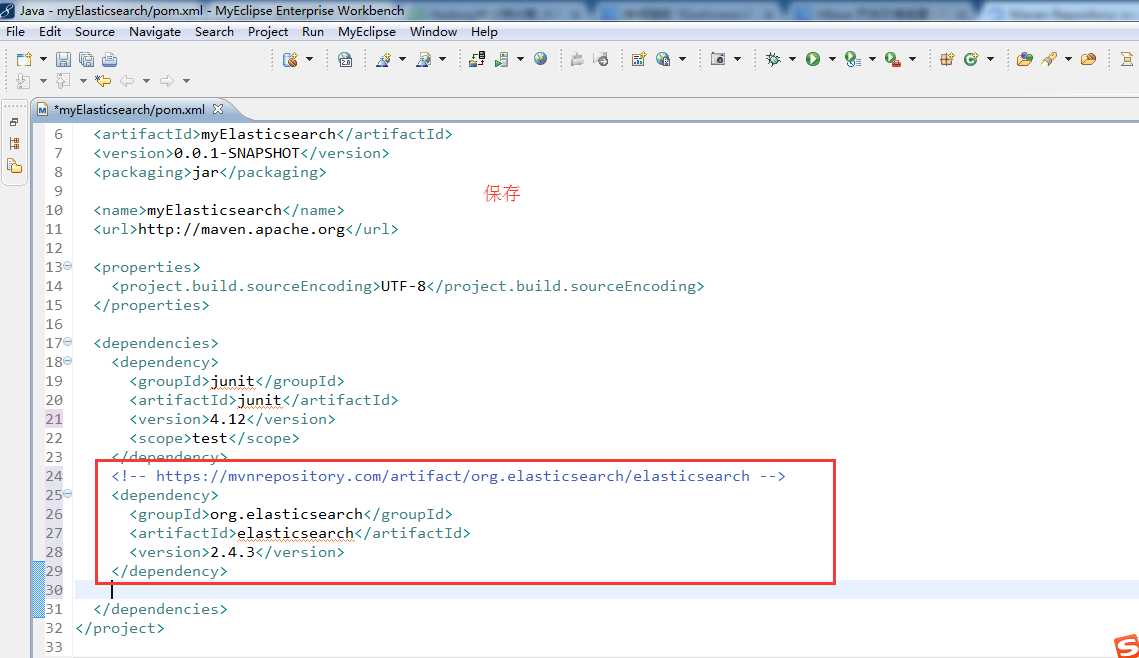Click the 2.0 project toolbar icon
Image resolution: width=1139 pixels, height=658 pixels.
pos(345,60)
